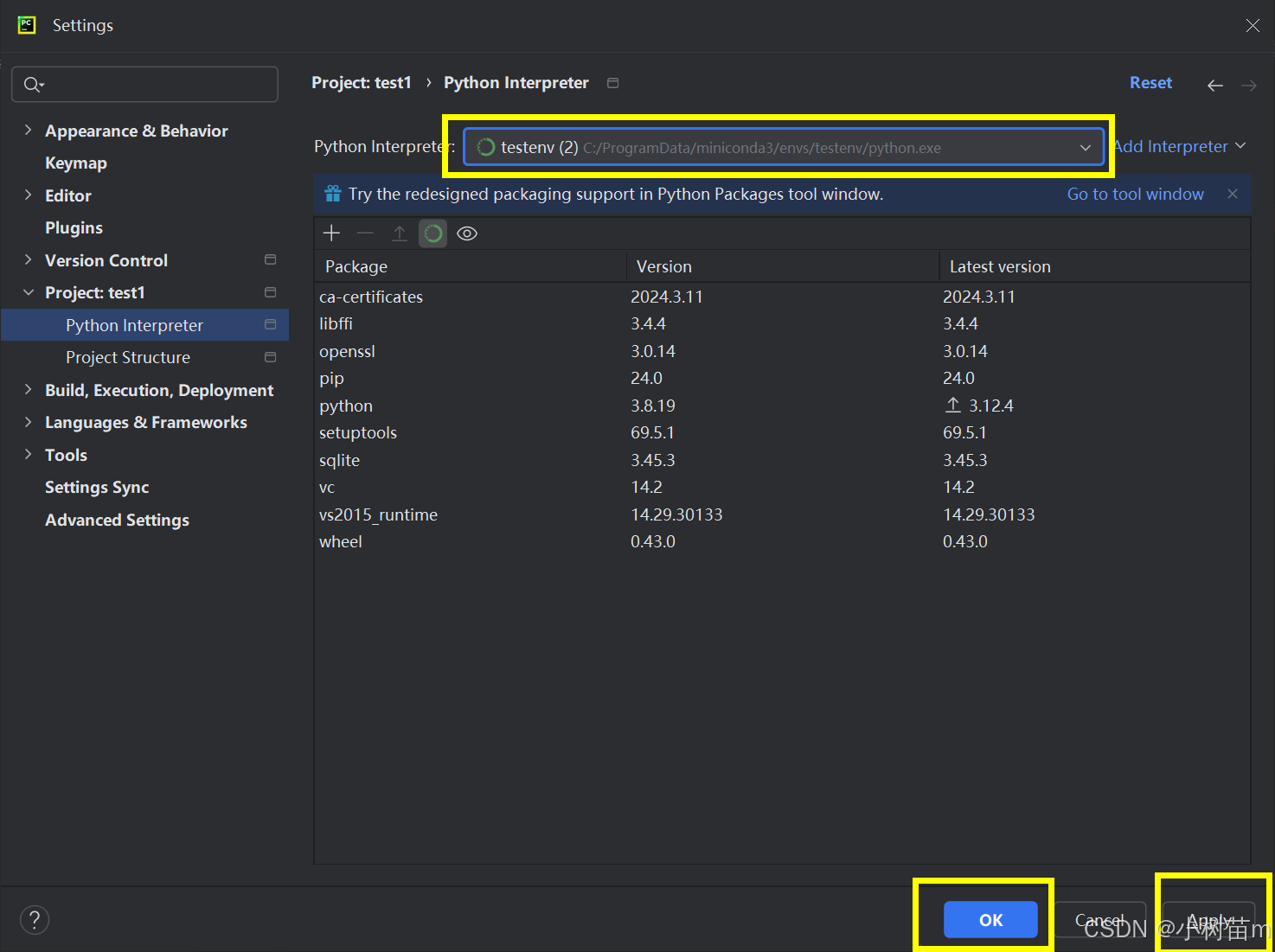Collapse Project: test1 section
Image resolution: width=1275 pixels, height=952 pixels.
pyautogui.click(x=28, y=292)
